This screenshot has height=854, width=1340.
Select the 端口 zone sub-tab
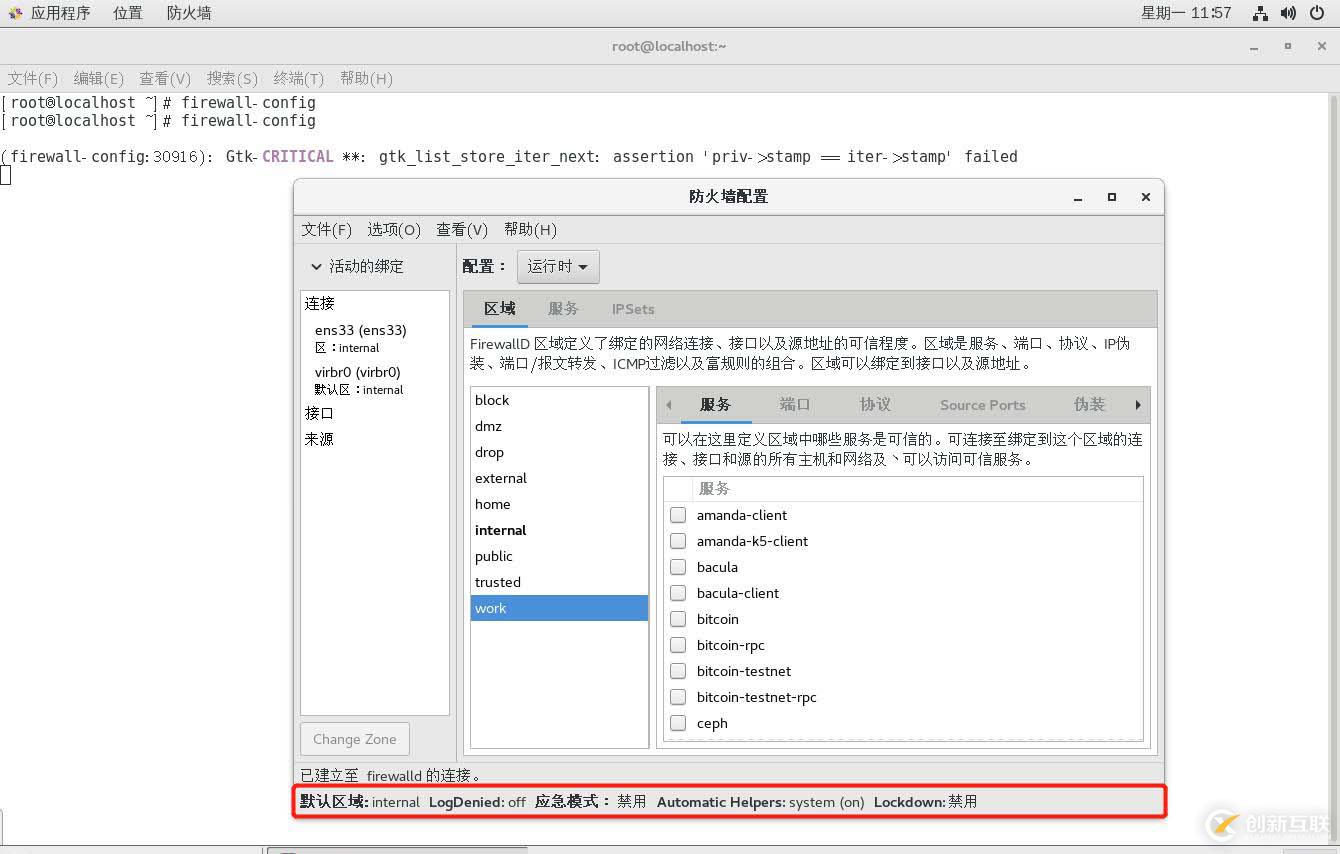[x=795, y=404]
